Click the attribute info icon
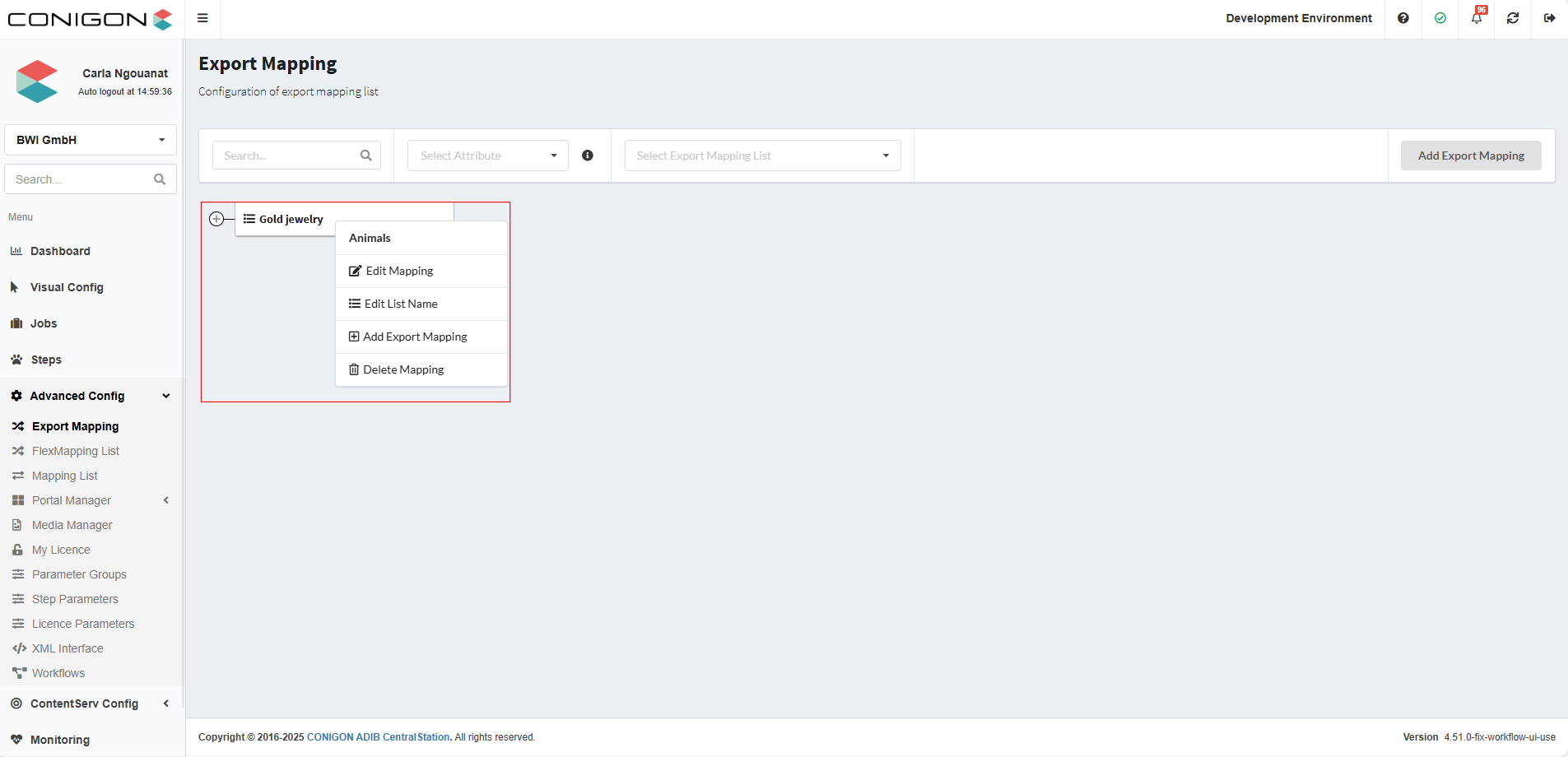1568x757 pixels. point(588,156)
